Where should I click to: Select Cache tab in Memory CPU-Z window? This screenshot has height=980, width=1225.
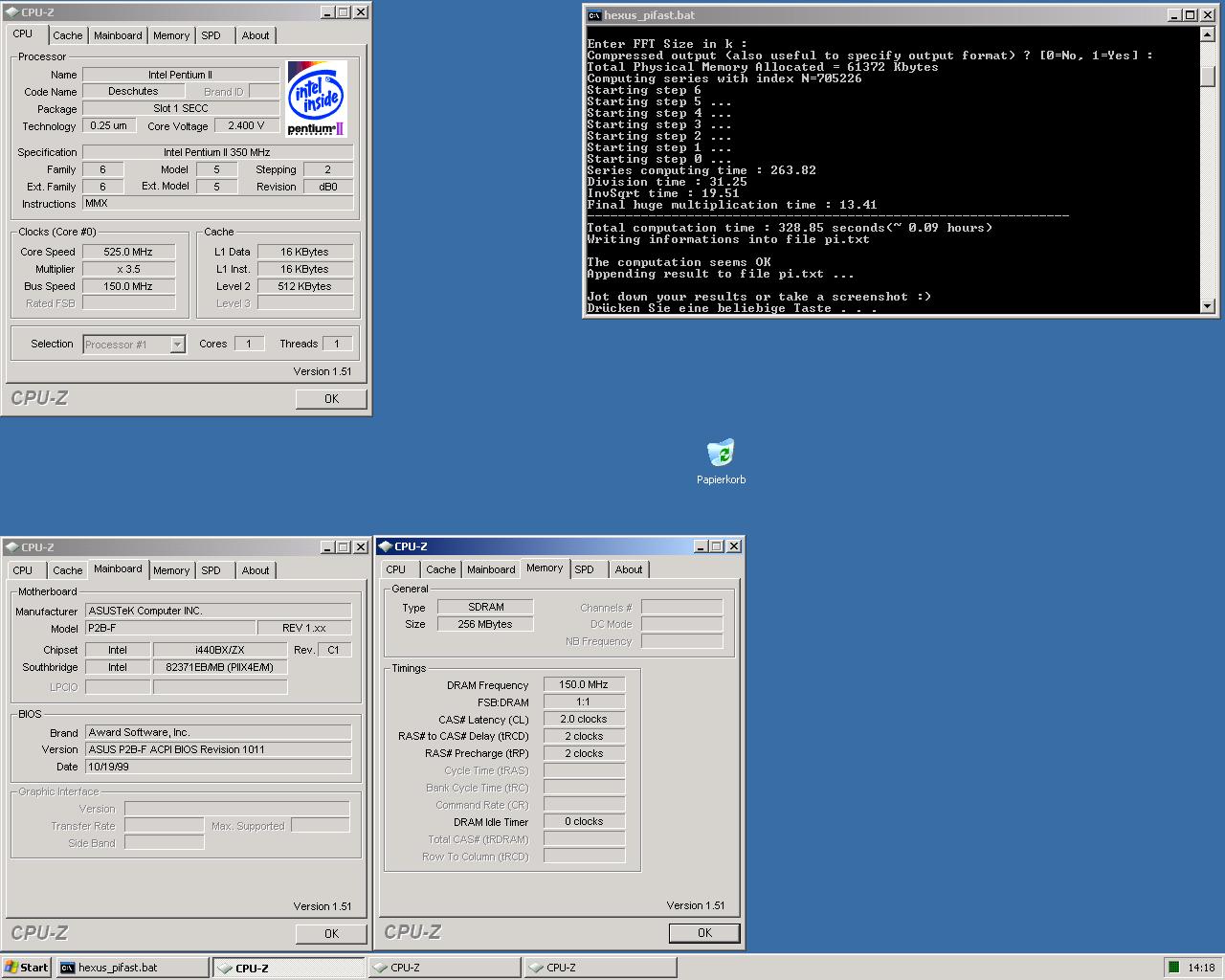pos(440,569)
